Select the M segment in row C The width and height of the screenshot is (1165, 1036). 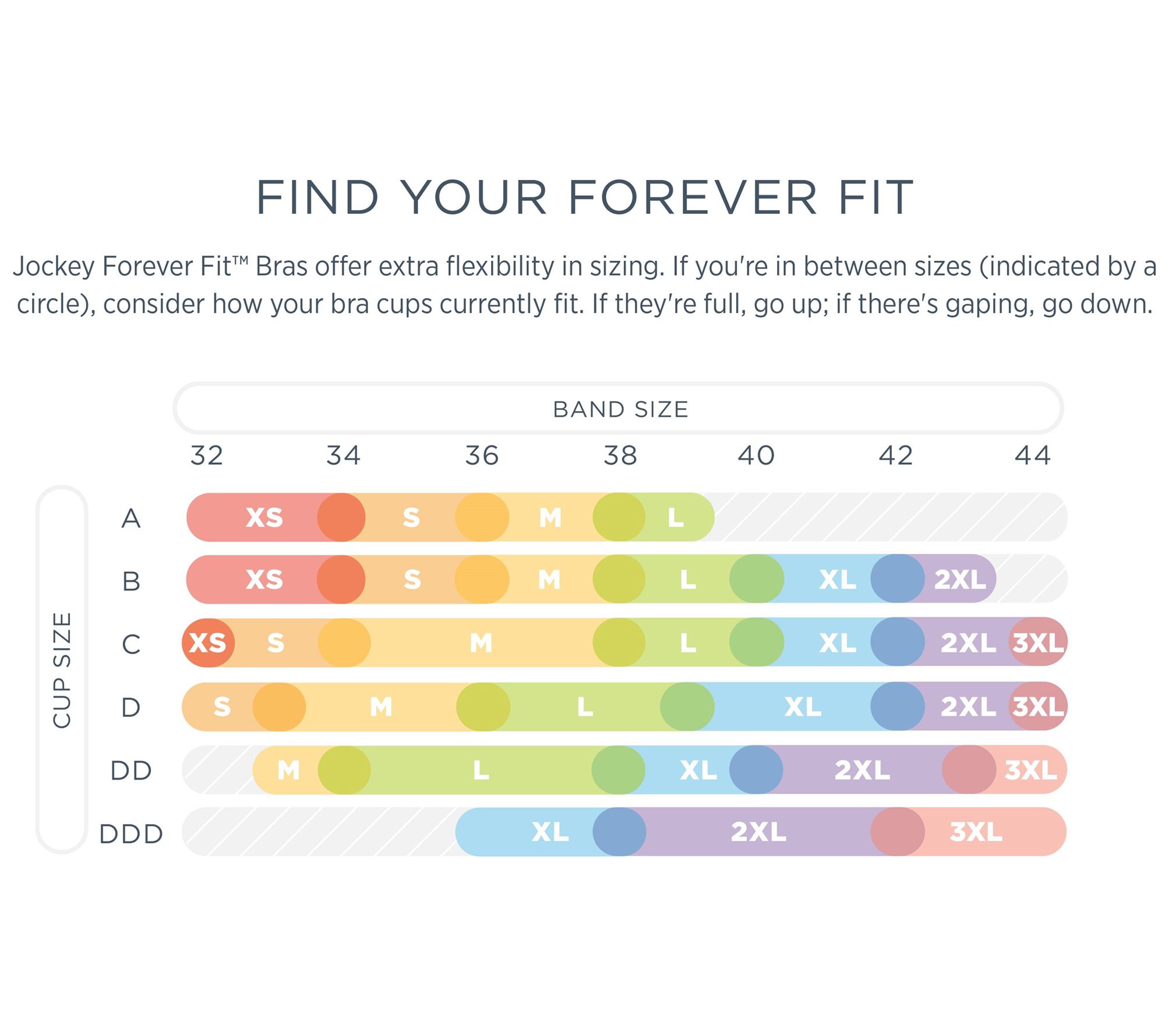[x=481, y=643]
